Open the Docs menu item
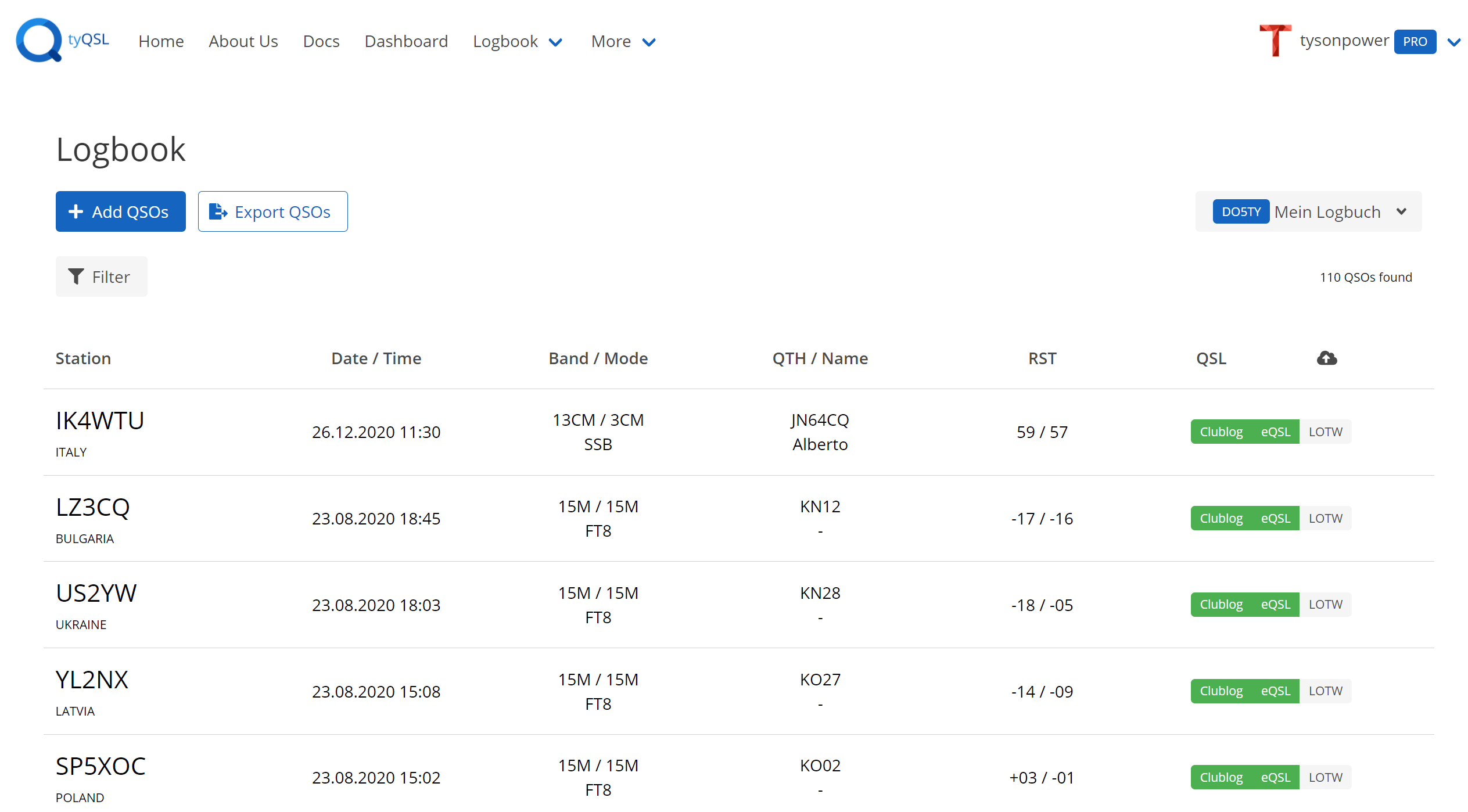1468x812 pixels. point(321,42)
